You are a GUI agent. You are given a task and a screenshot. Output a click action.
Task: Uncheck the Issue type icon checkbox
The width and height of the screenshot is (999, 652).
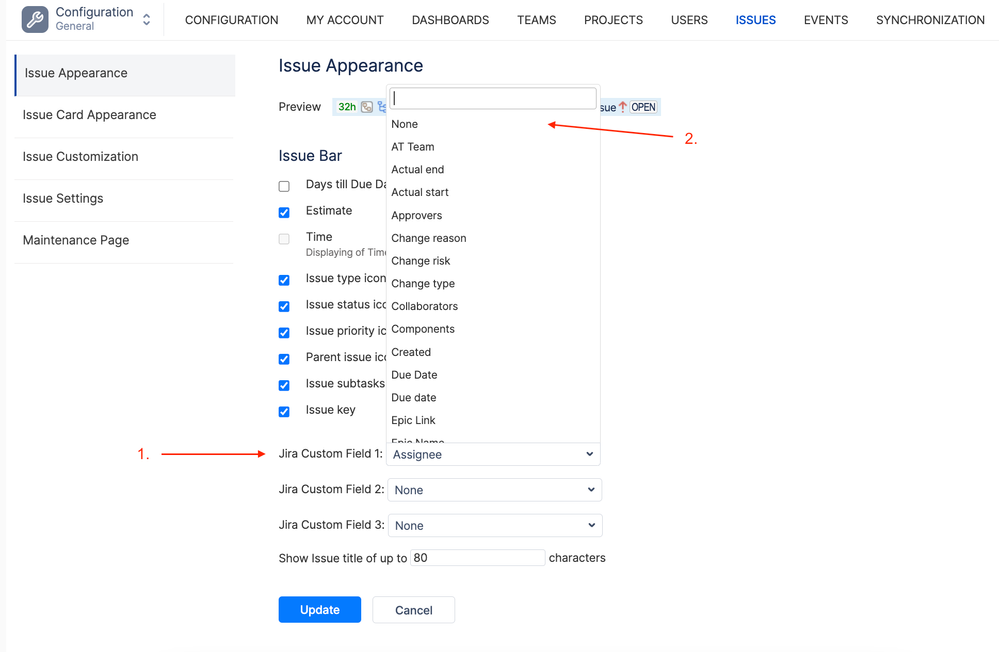point(284,280)
